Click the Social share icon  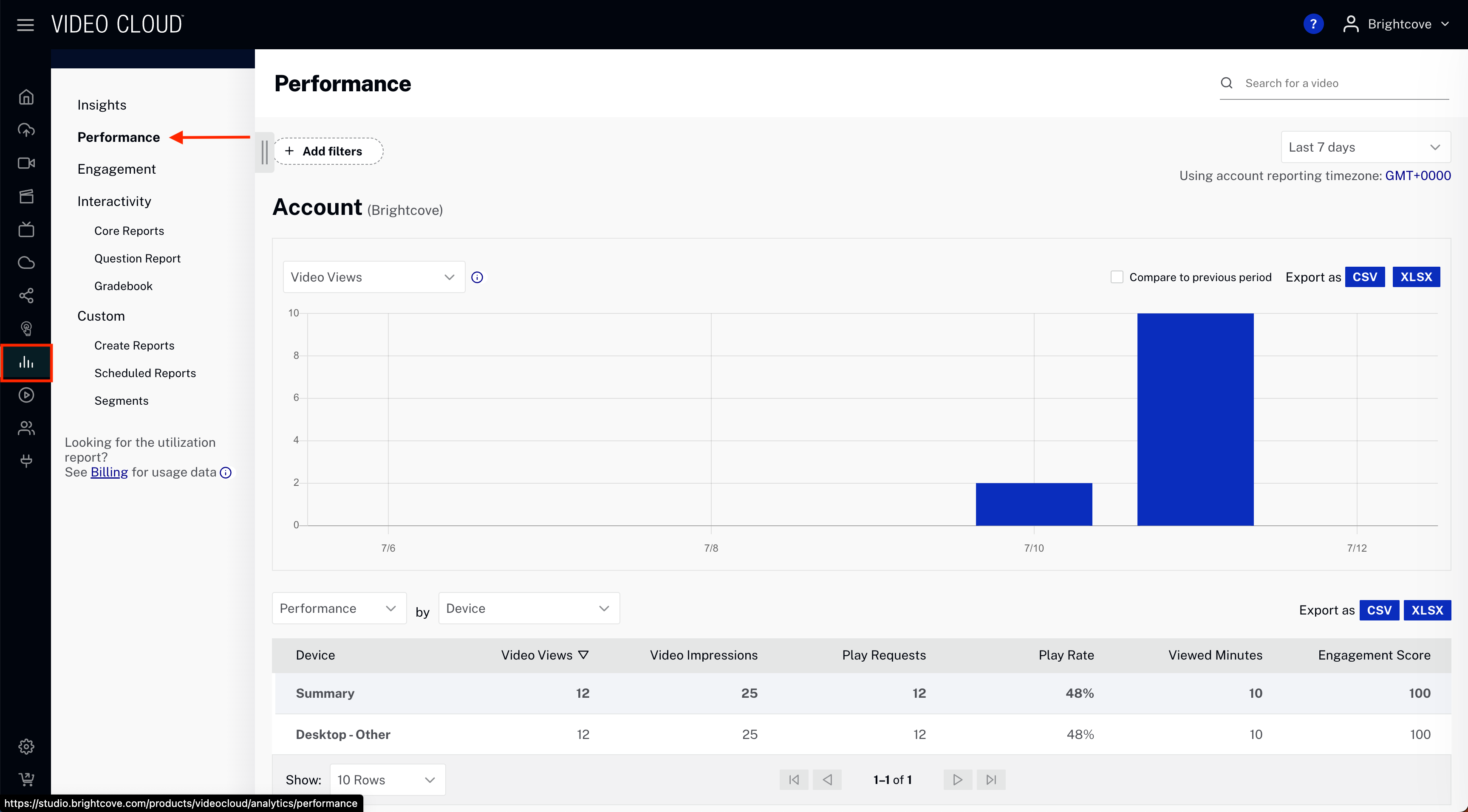pos(26,296)
